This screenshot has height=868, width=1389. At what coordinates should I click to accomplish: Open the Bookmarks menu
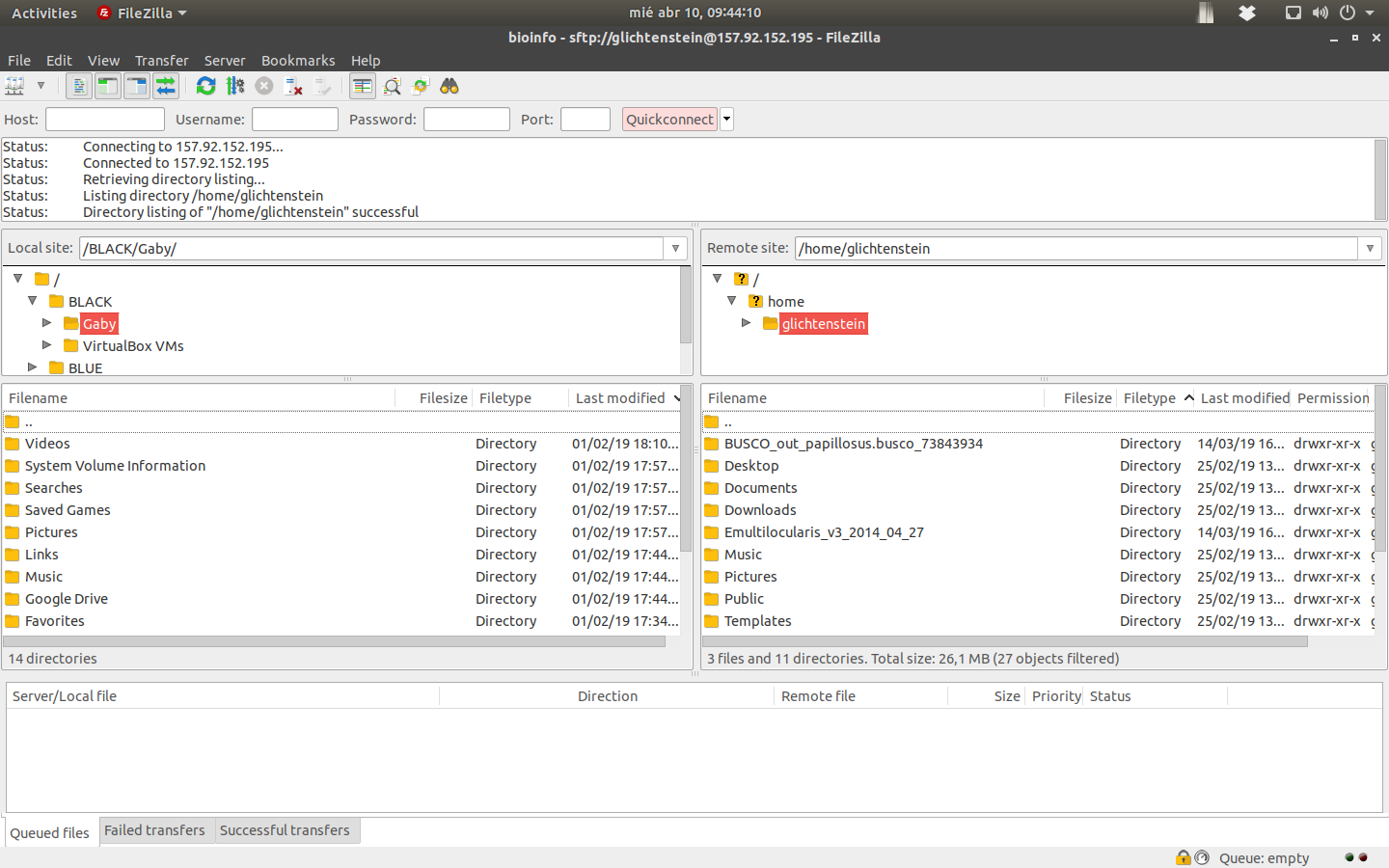tap(298, 60)
